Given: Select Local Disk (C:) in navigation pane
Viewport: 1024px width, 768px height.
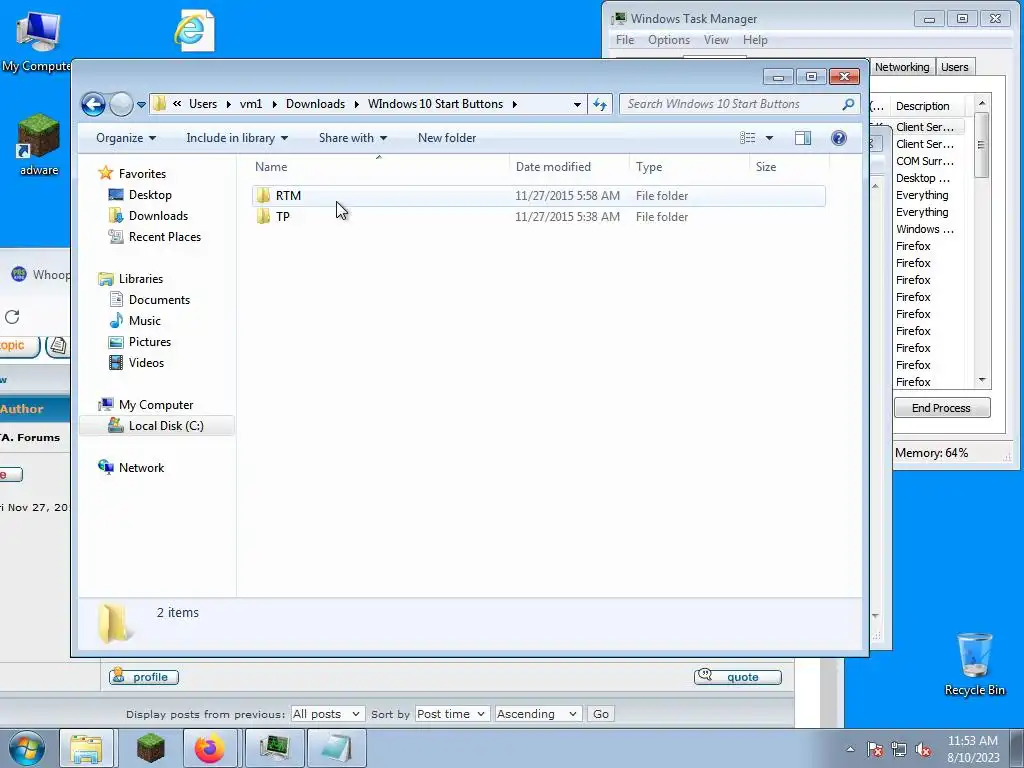Looking at the screenshot, I should [x=157, y=426].
